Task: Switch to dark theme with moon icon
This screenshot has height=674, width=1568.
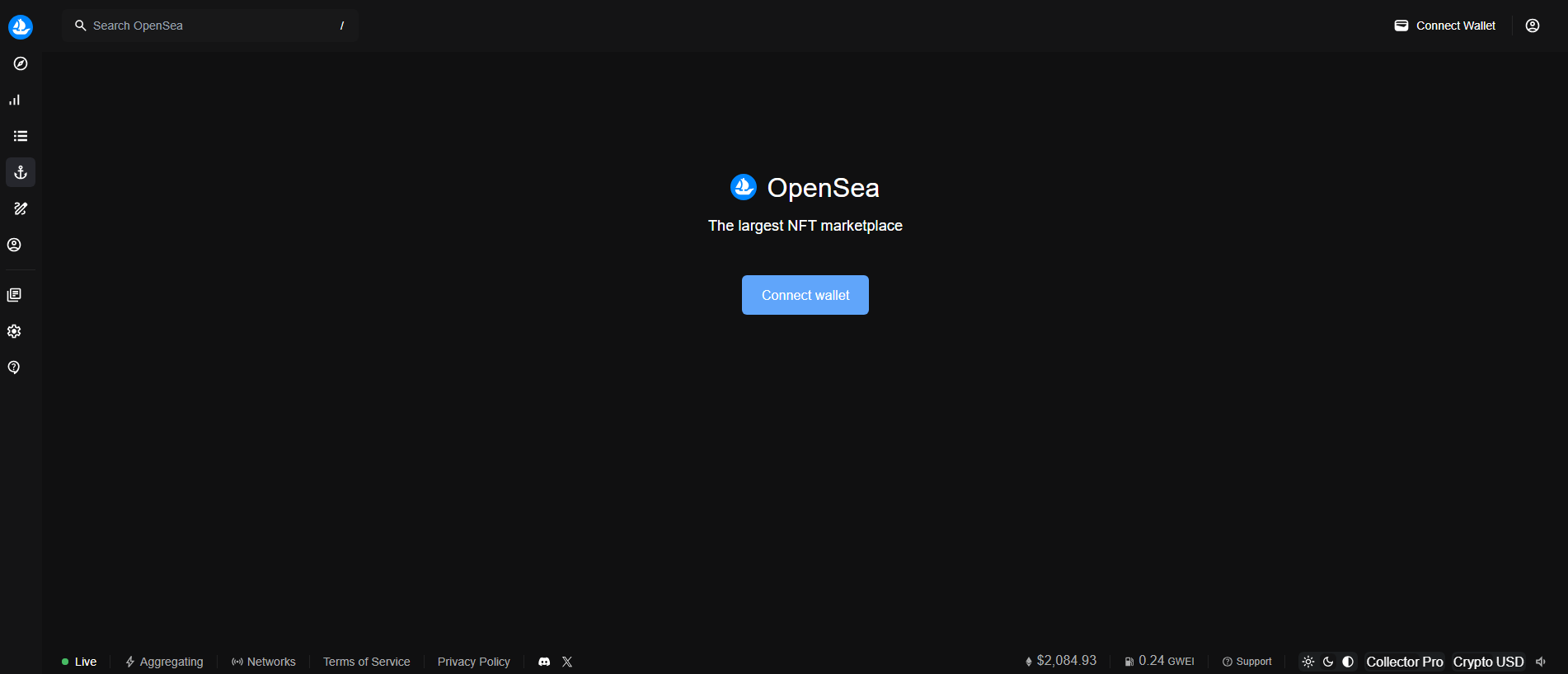Action: click(1328, 662)
